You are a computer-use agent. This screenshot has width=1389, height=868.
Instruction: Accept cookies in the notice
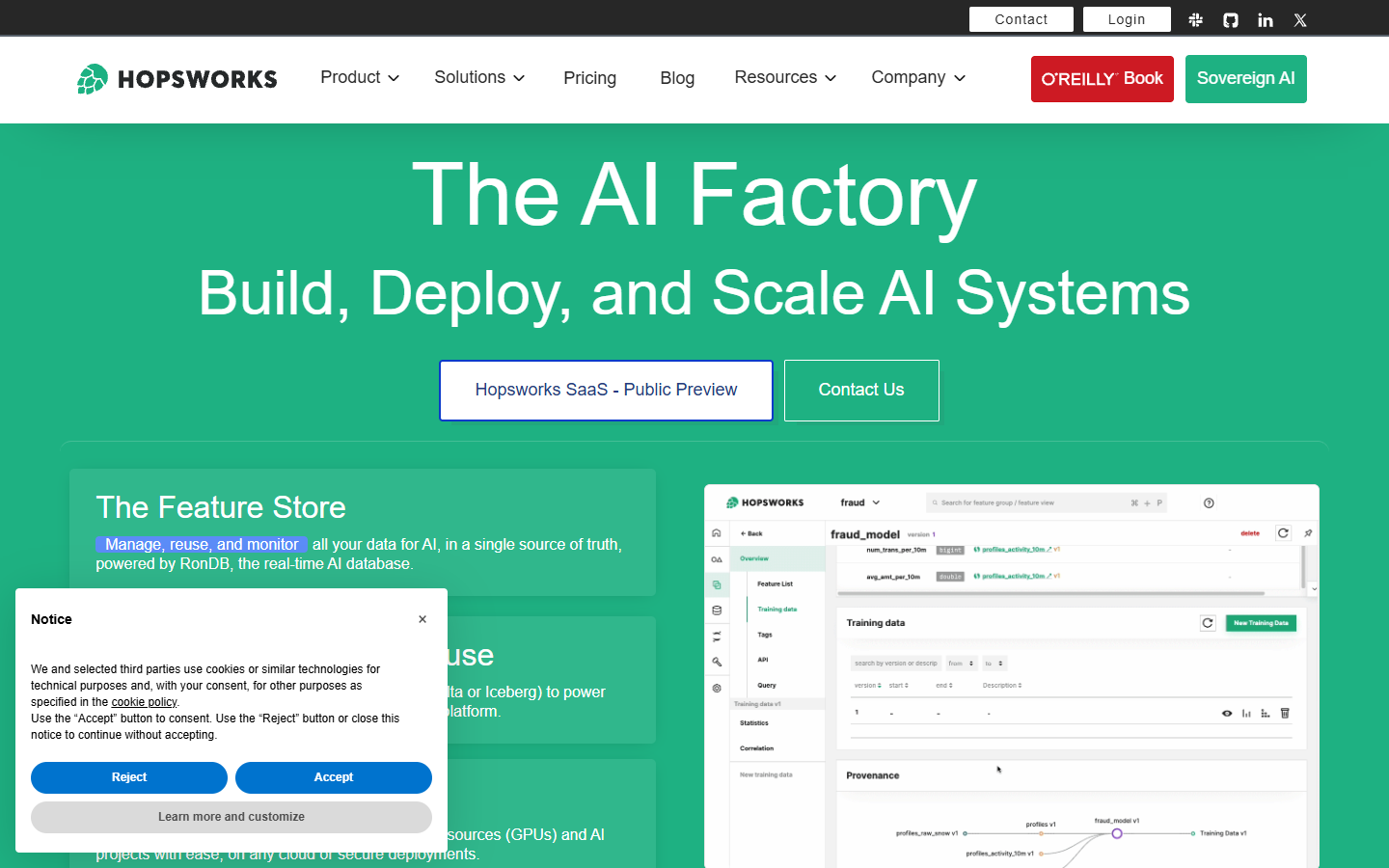pyautogui.click(x=334, y=777)
